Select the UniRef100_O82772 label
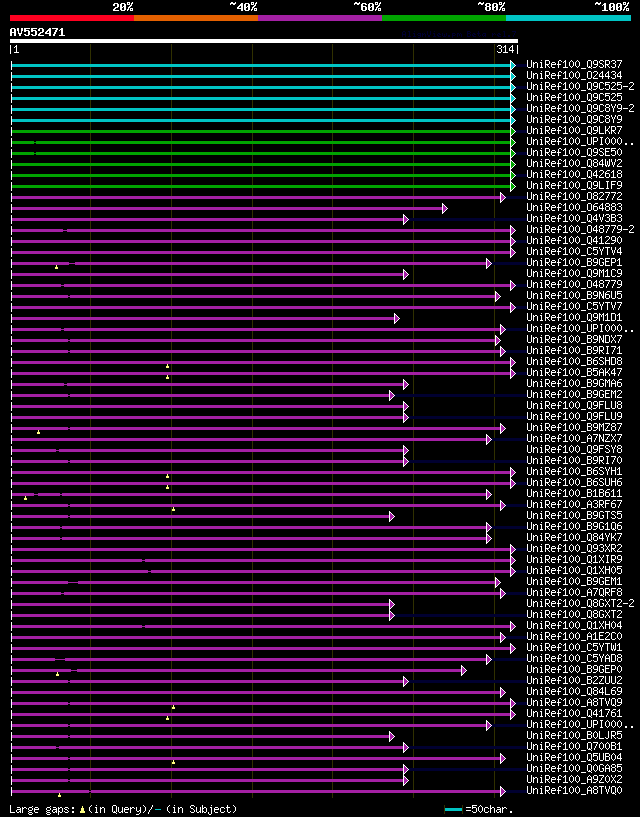The image size is (640, 817). point(574,196)
